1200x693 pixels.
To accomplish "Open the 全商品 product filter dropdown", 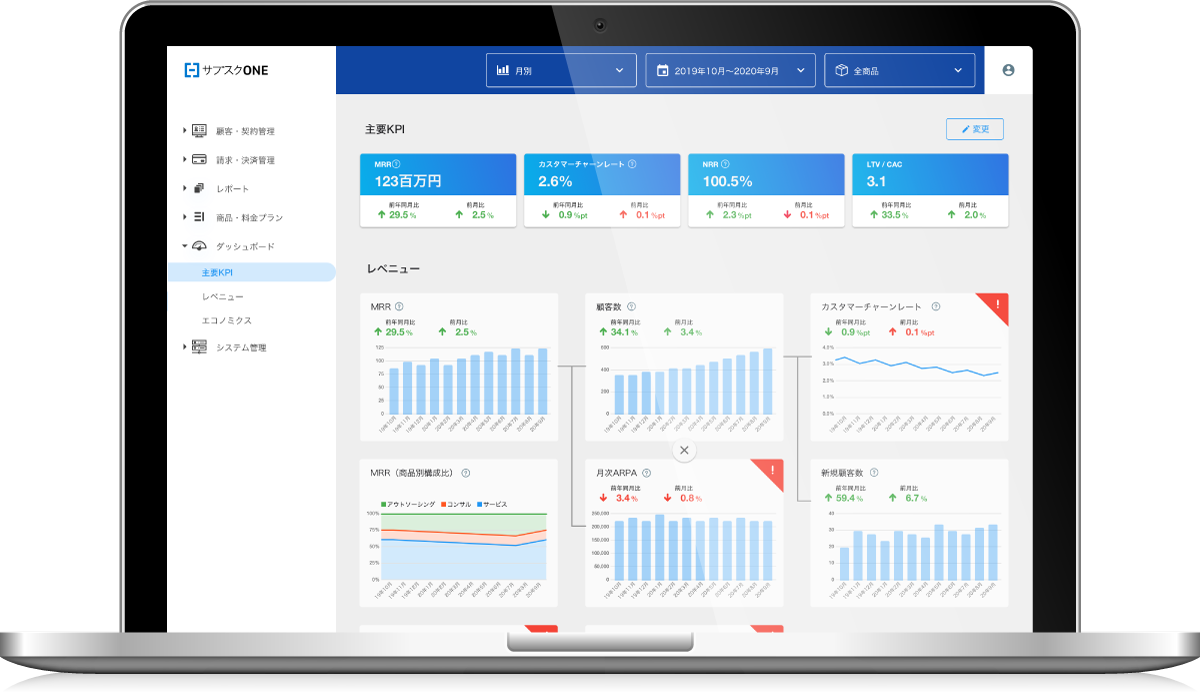I will click(899, 70).
